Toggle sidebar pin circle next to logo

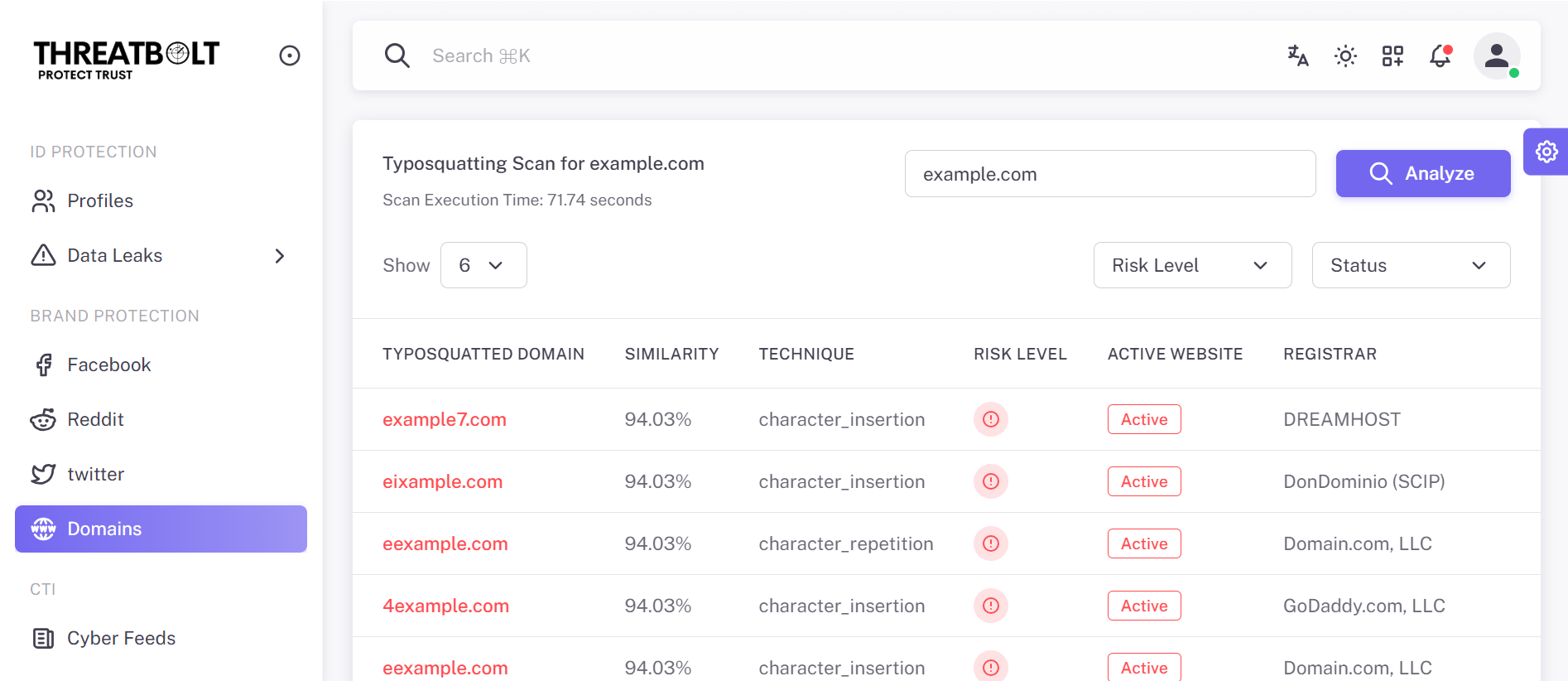[x=289, y=56]
